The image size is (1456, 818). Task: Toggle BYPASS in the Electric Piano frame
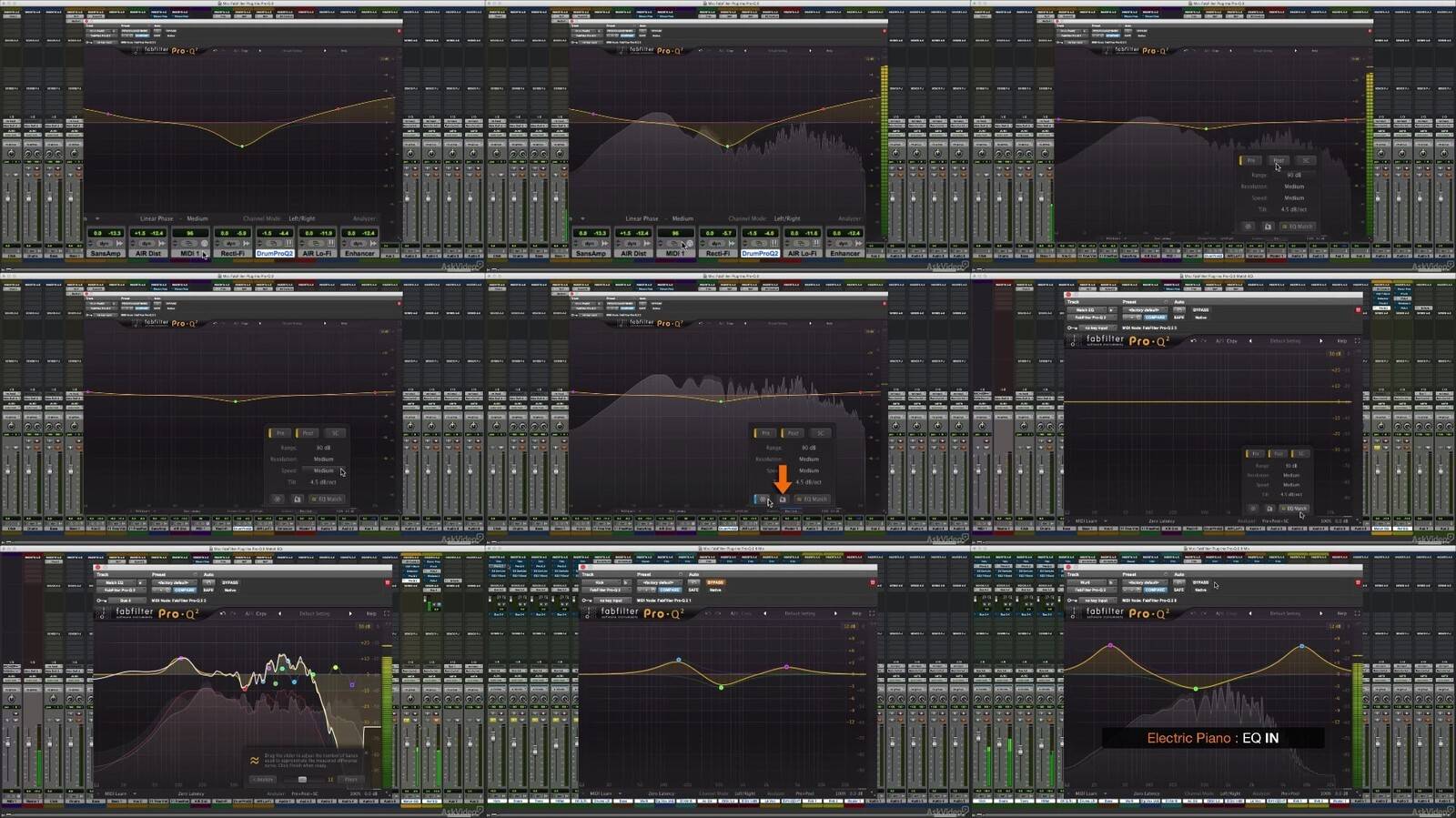point(1200,581)
